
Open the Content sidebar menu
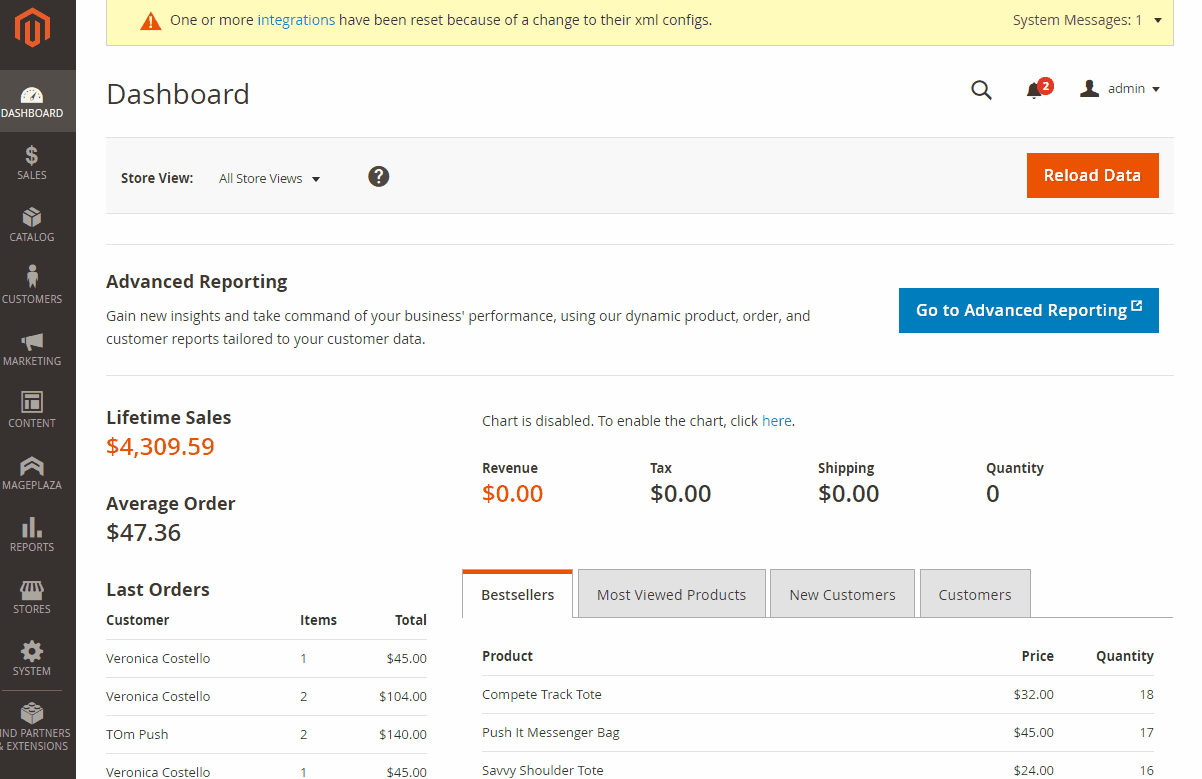coord(32,410)
